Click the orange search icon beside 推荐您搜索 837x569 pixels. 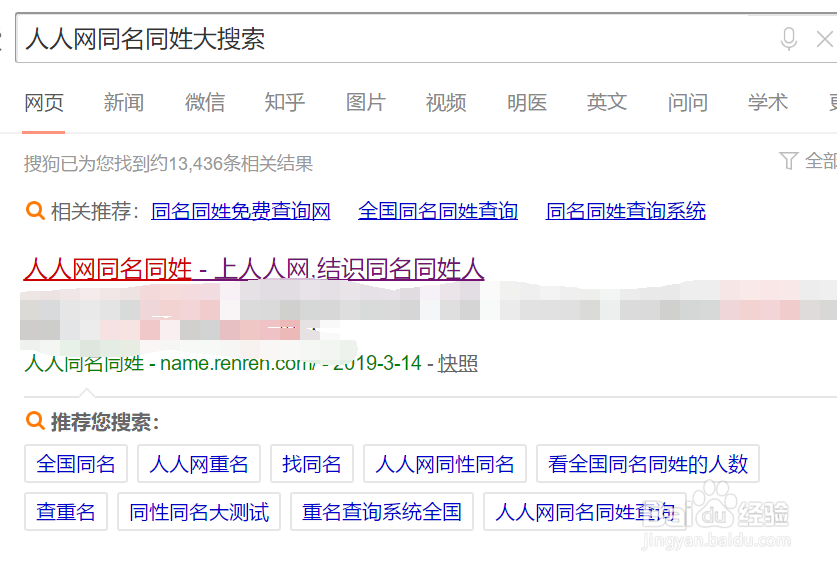coord(35,421)
